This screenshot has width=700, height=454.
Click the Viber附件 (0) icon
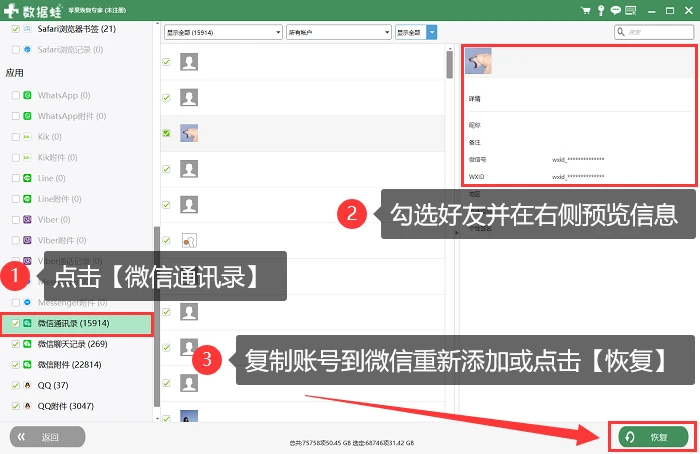(27, 240)
